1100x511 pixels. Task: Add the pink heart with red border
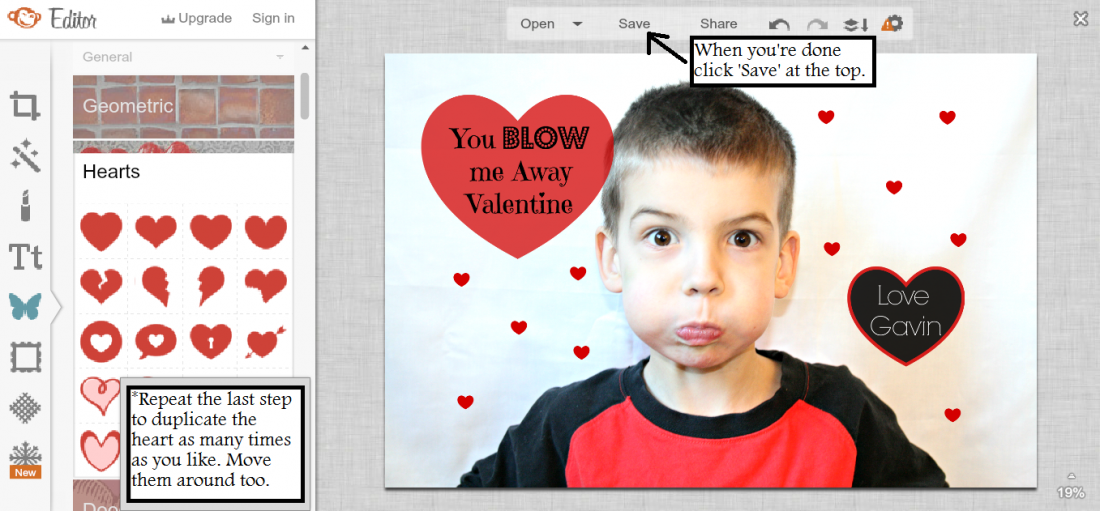100,450
